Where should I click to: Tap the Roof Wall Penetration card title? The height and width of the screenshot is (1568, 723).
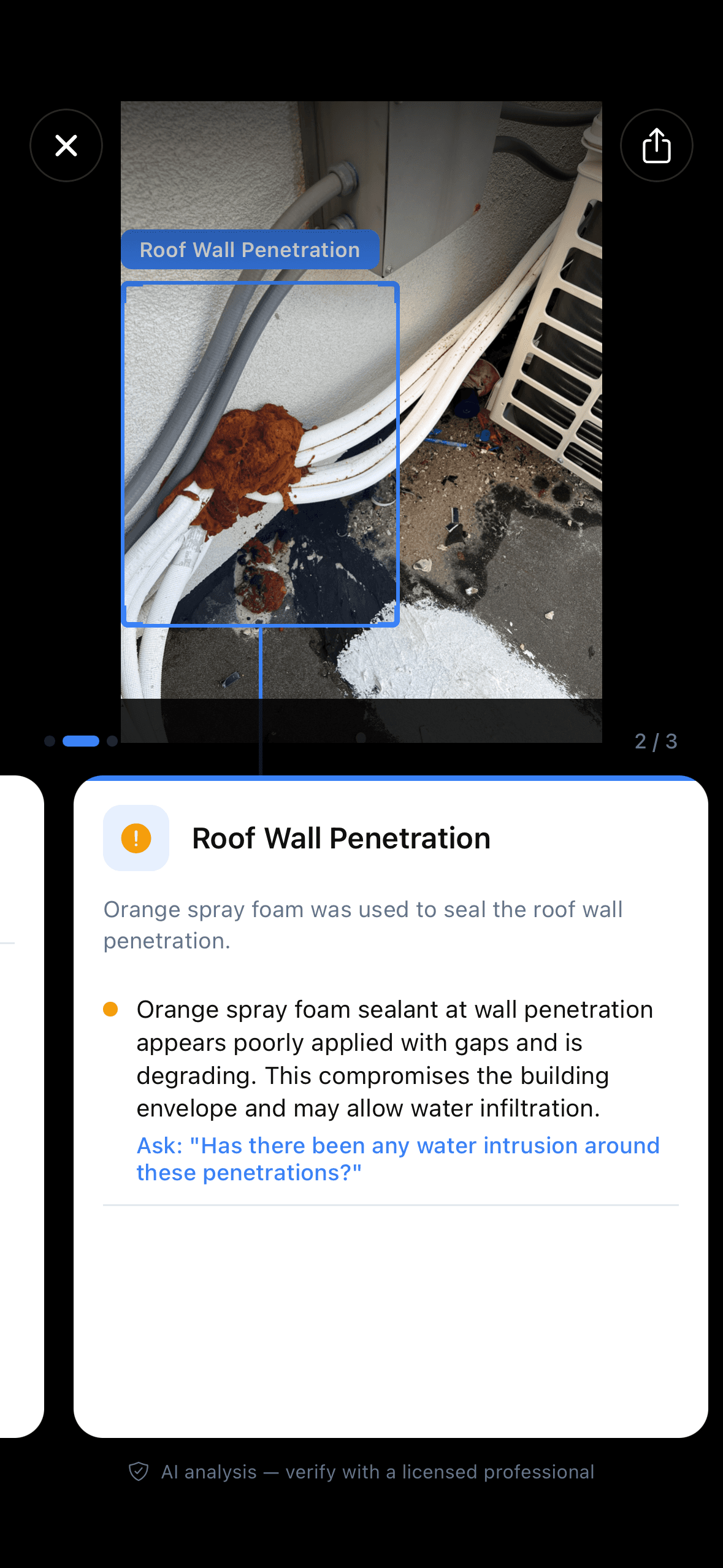pos(341,838)
